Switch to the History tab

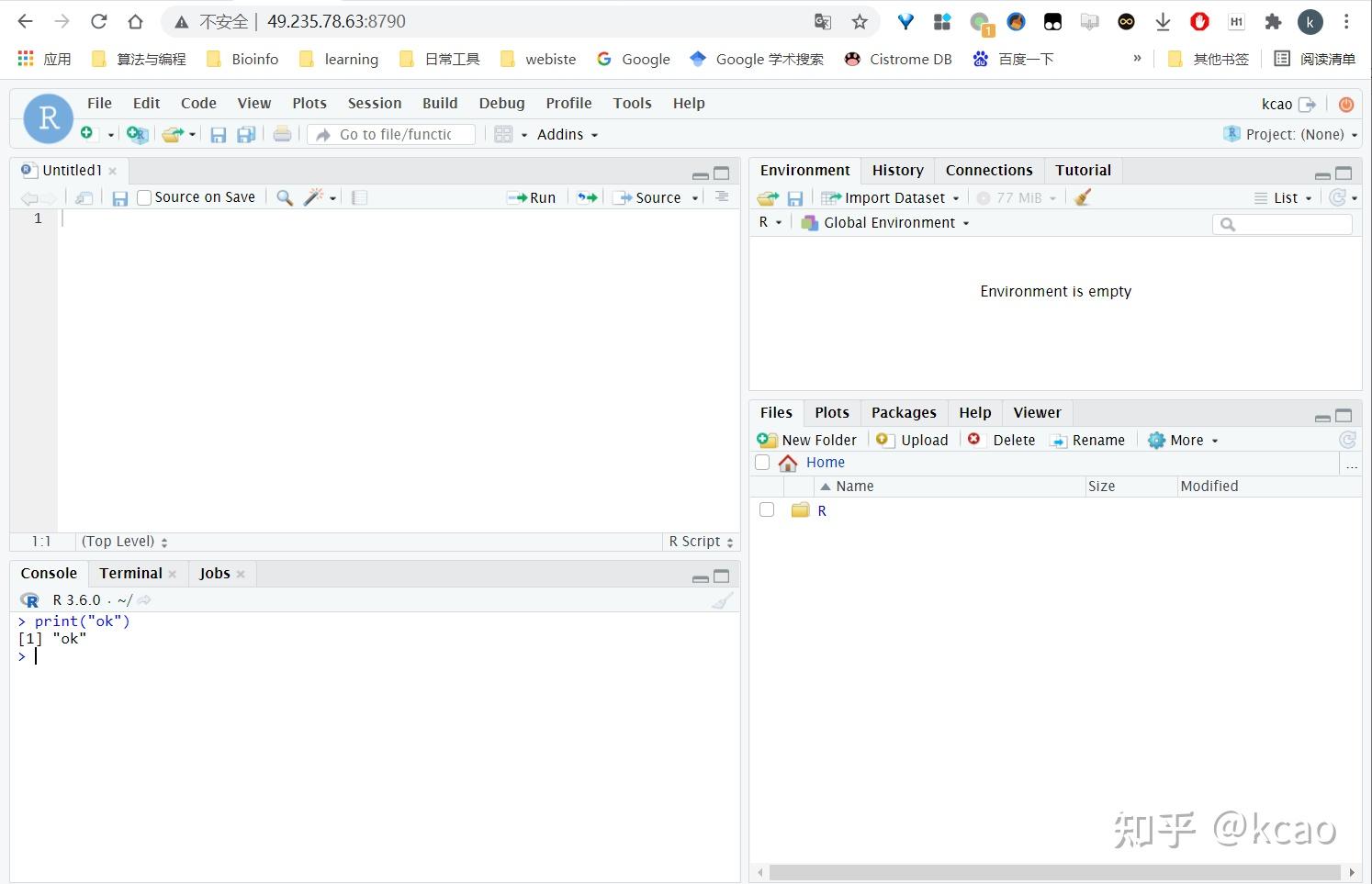click(897, 171)
